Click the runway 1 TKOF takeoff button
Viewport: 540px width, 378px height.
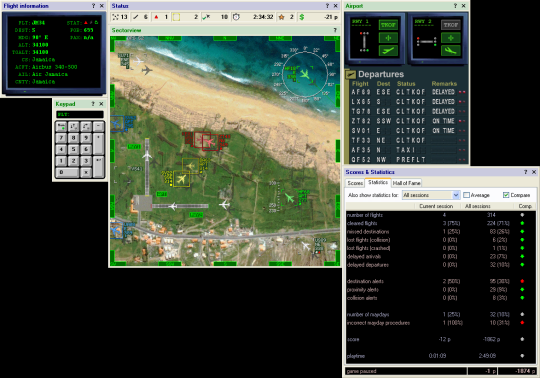[x=388, y=25]
